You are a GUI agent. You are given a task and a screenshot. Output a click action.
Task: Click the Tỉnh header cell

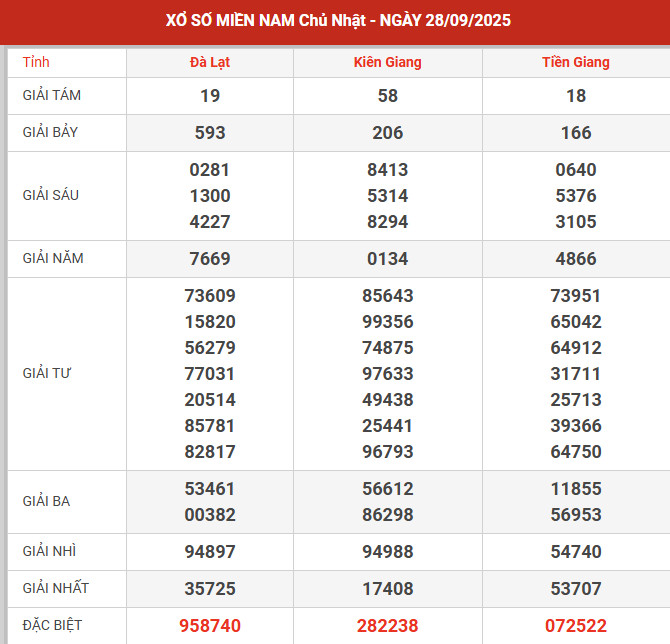(x=36, y=62)
